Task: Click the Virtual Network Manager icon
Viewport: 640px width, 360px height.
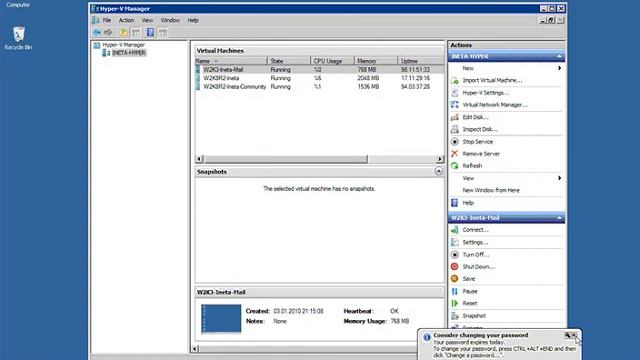Action: (x=455, y=105)
